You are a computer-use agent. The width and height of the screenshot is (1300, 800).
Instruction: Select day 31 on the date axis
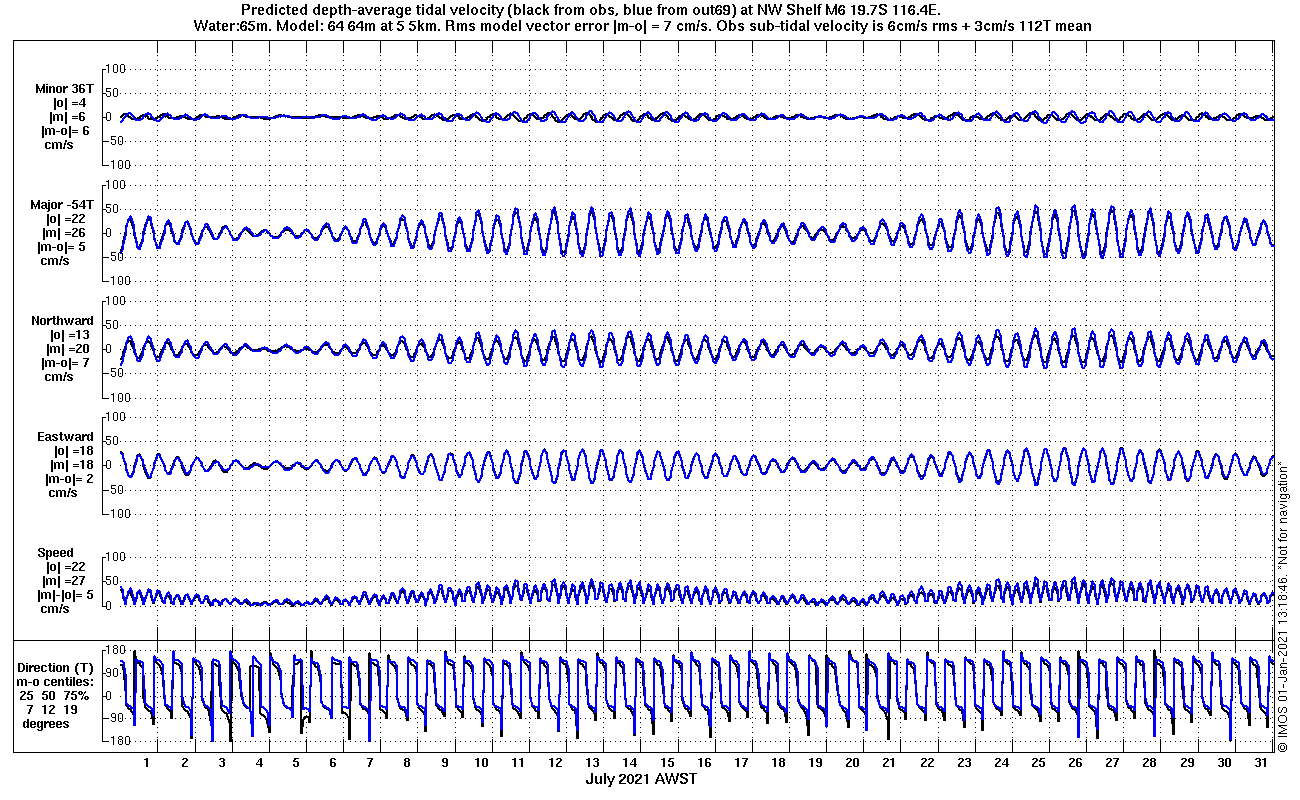tap(1260, 763)
